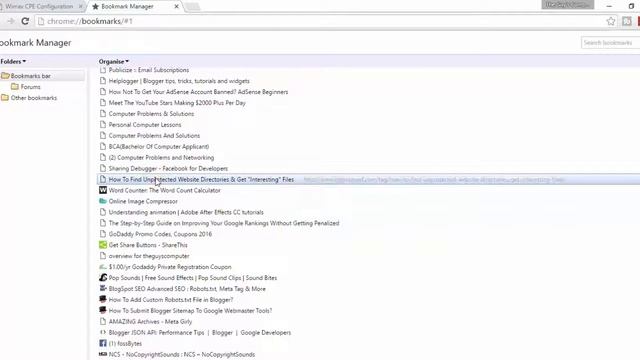Click the BlogSpot SEO Advanced favicon
The height and width of the screenshot is (360, 640).
(x=103, y=289)
